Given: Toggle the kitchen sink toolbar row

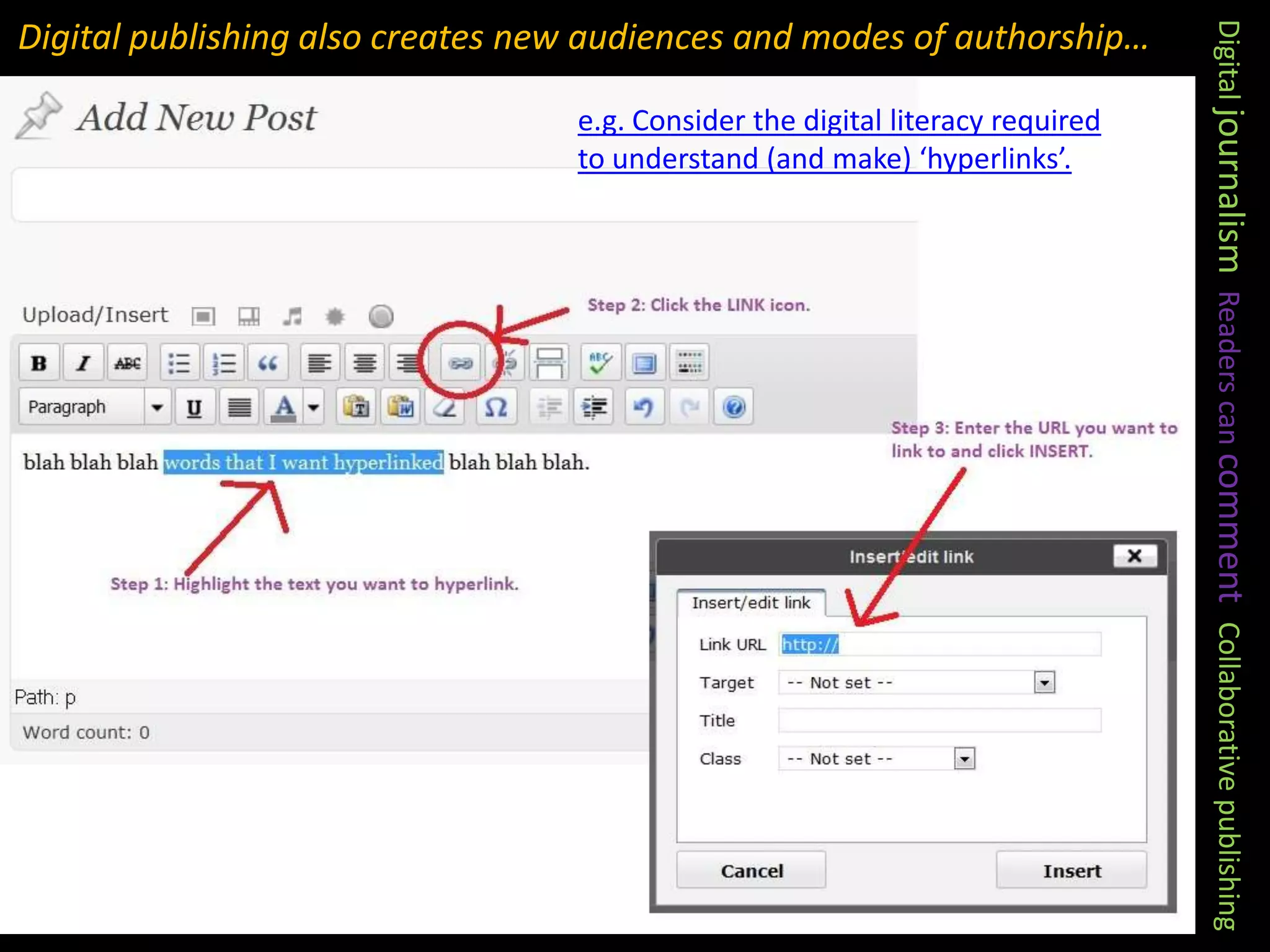Looking at the screenshot, I should (x=690, y=363).
